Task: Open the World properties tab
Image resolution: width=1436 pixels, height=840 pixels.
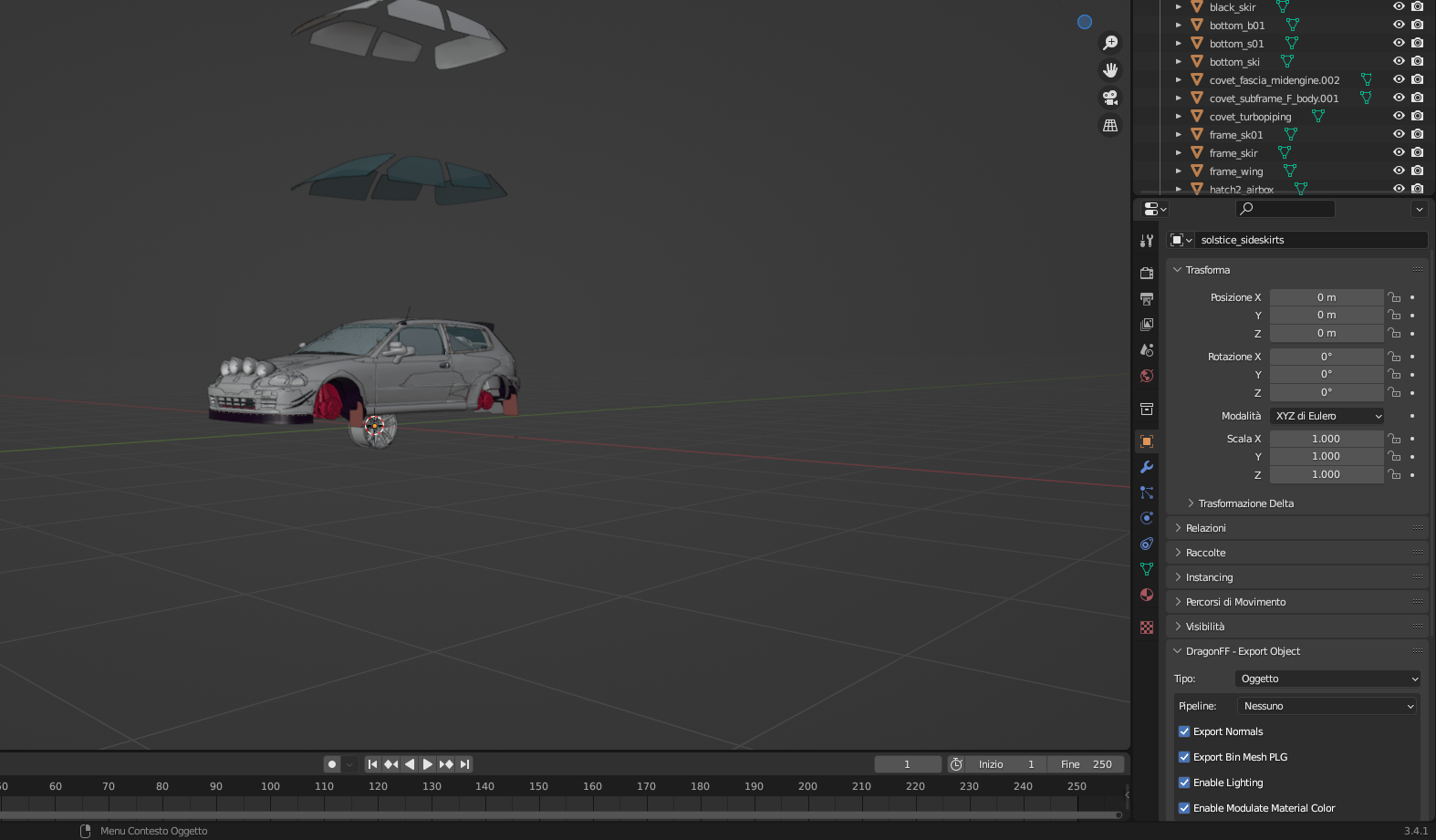Action: click(1147, 376)
